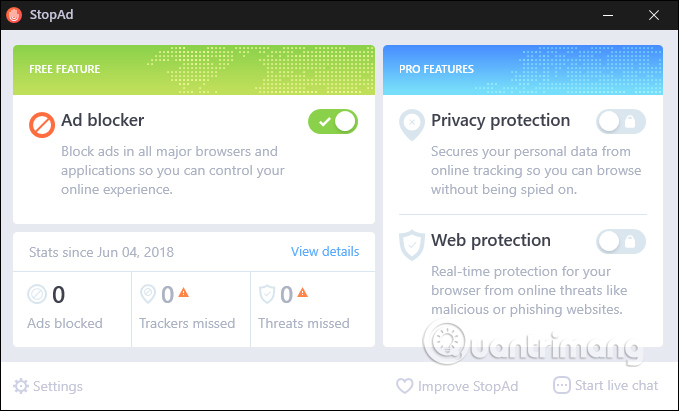Turn off the Ad blocker toggle

pos(333,122)
